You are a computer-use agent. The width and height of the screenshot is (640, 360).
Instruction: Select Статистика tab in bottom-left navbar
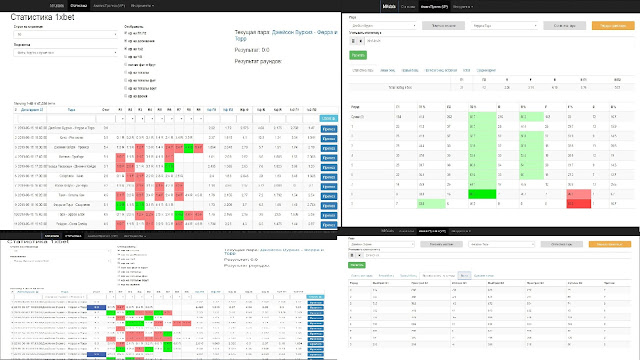(x=73, y=236)
